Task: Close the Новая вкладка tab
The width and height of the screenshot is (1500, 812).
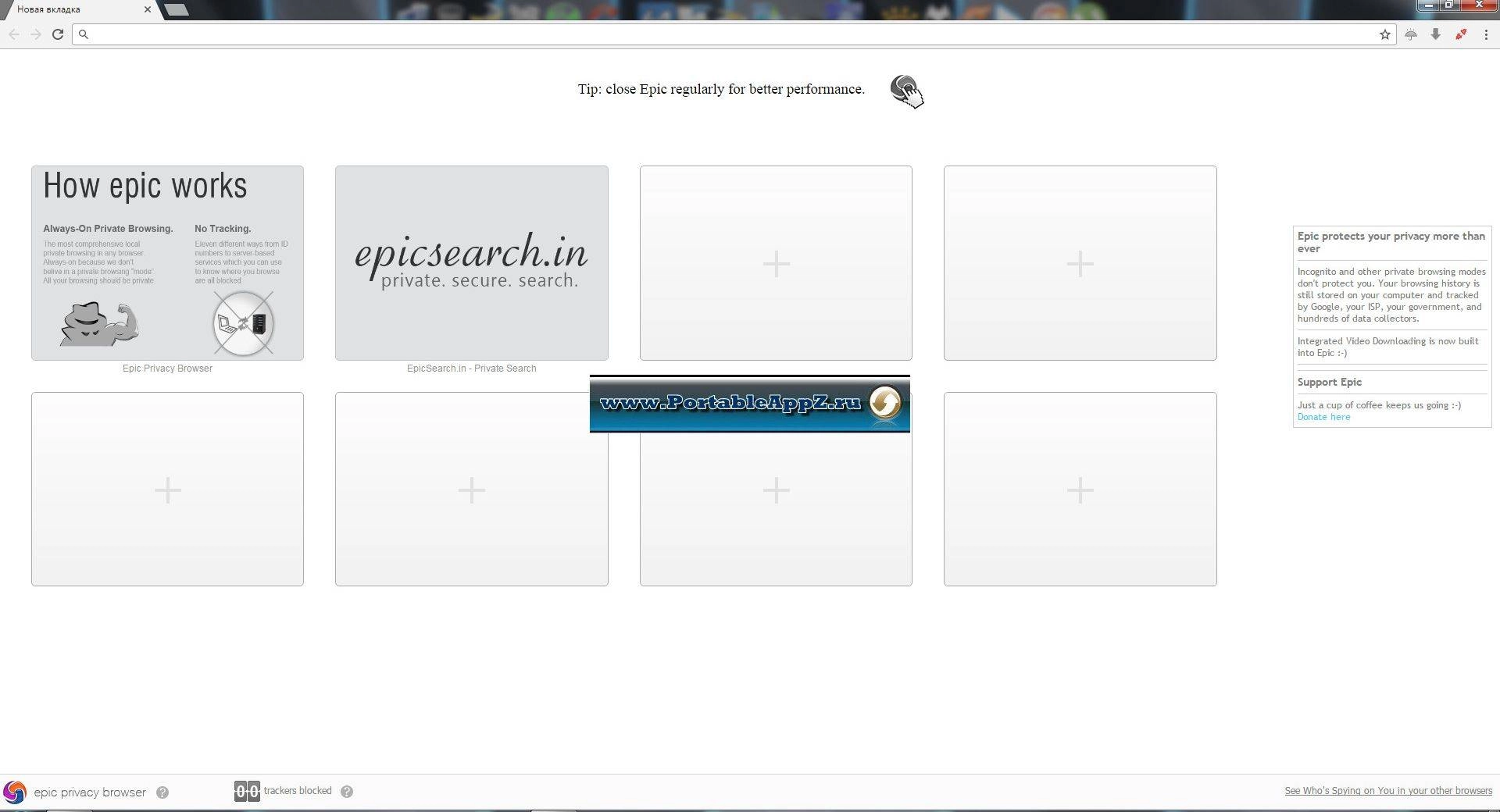Action: (x=148, y=9)
